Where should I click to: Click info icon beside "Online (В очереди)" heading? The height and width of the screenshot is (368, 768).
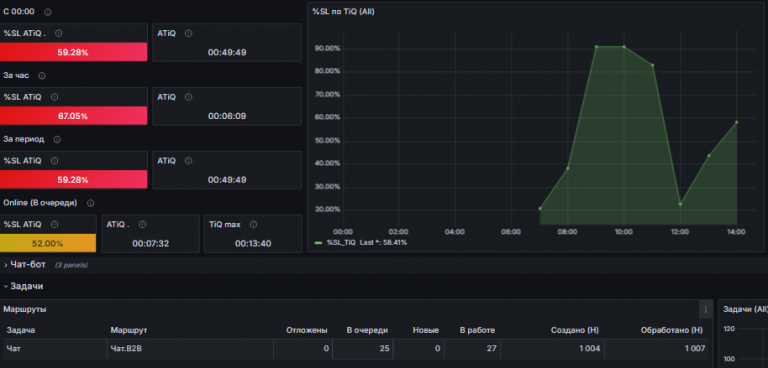(90, 203)
